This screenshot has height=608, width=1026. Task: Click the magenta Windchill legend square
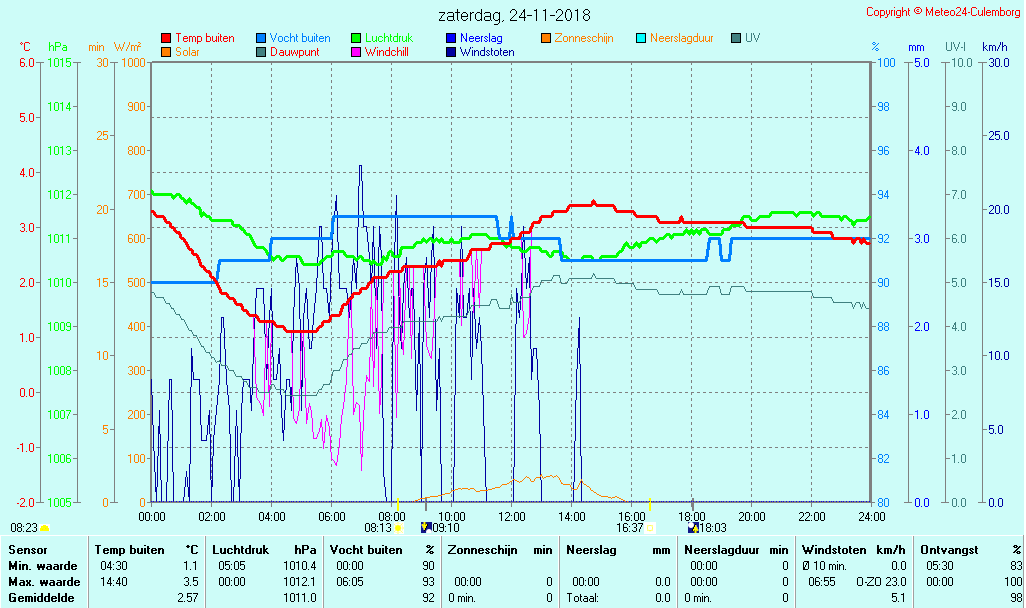tap(356, 52)
